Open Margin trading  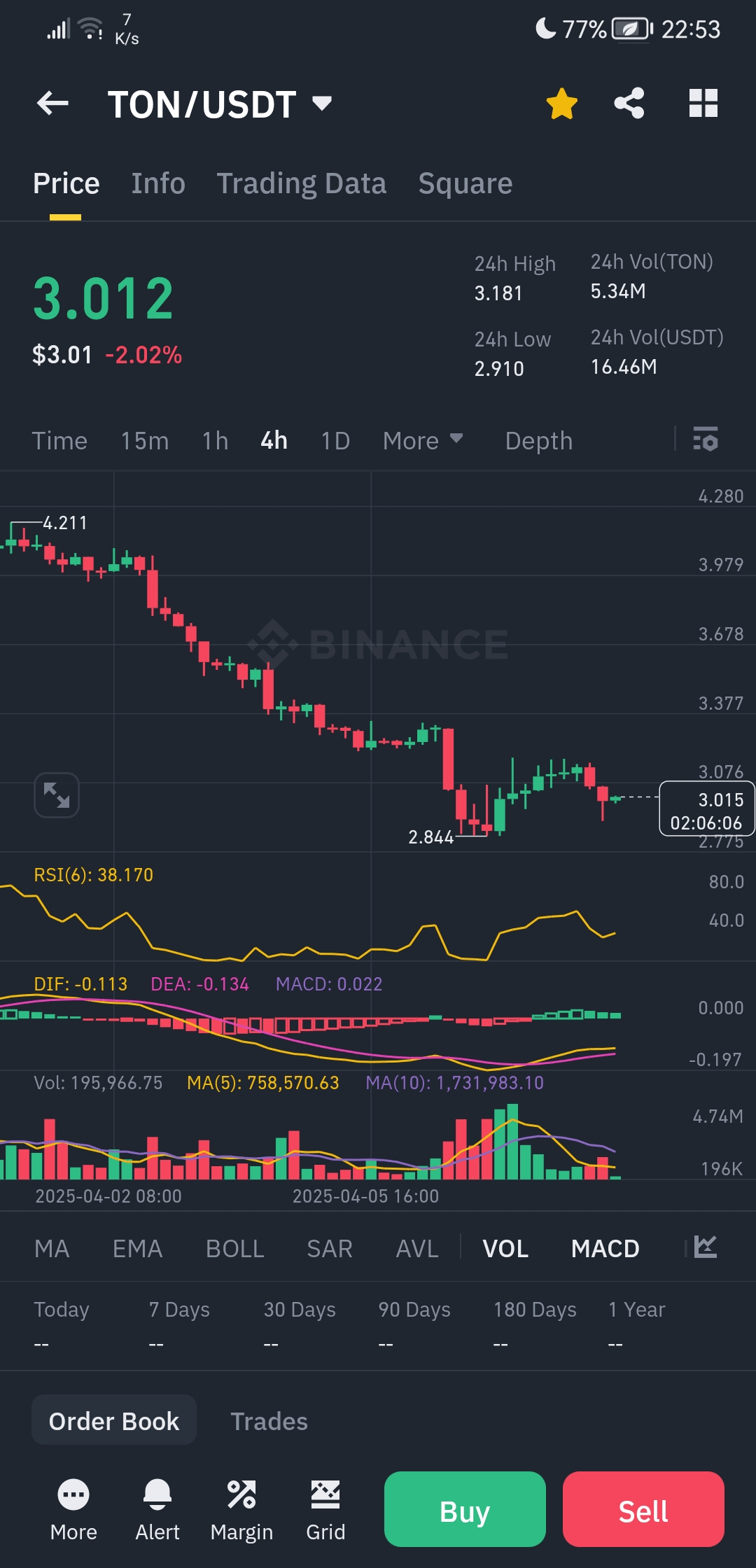(x=241, y=1511)
